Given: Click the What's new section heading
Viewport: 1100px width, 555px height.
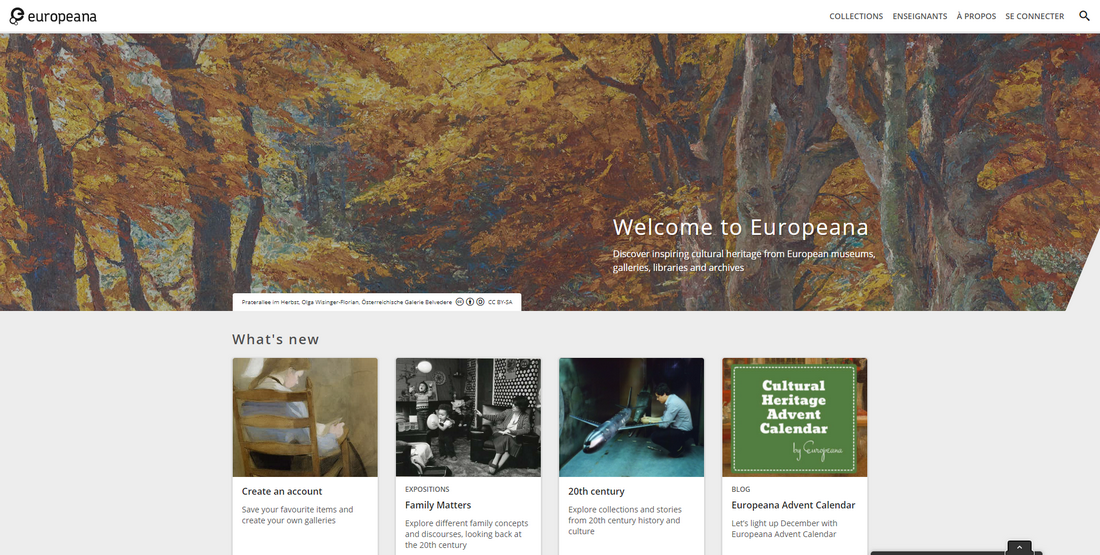Looking at the screenshot, I should (x=276, y=339).
